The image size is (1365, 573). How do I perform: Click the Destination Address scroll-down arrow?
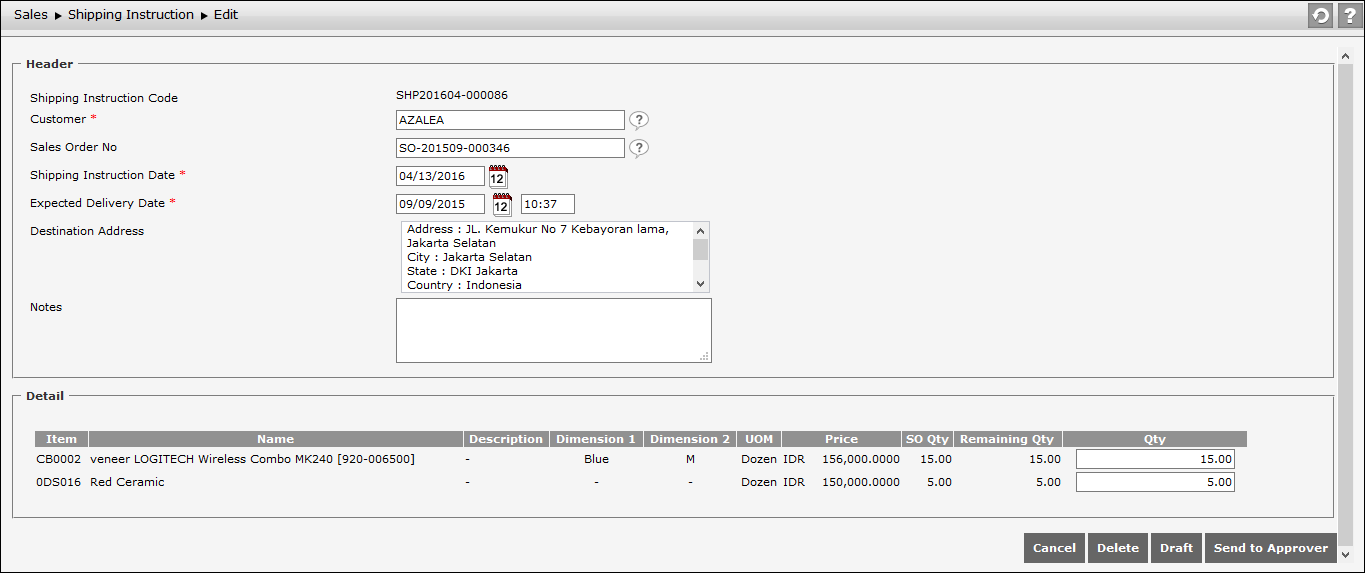point(701,285)
